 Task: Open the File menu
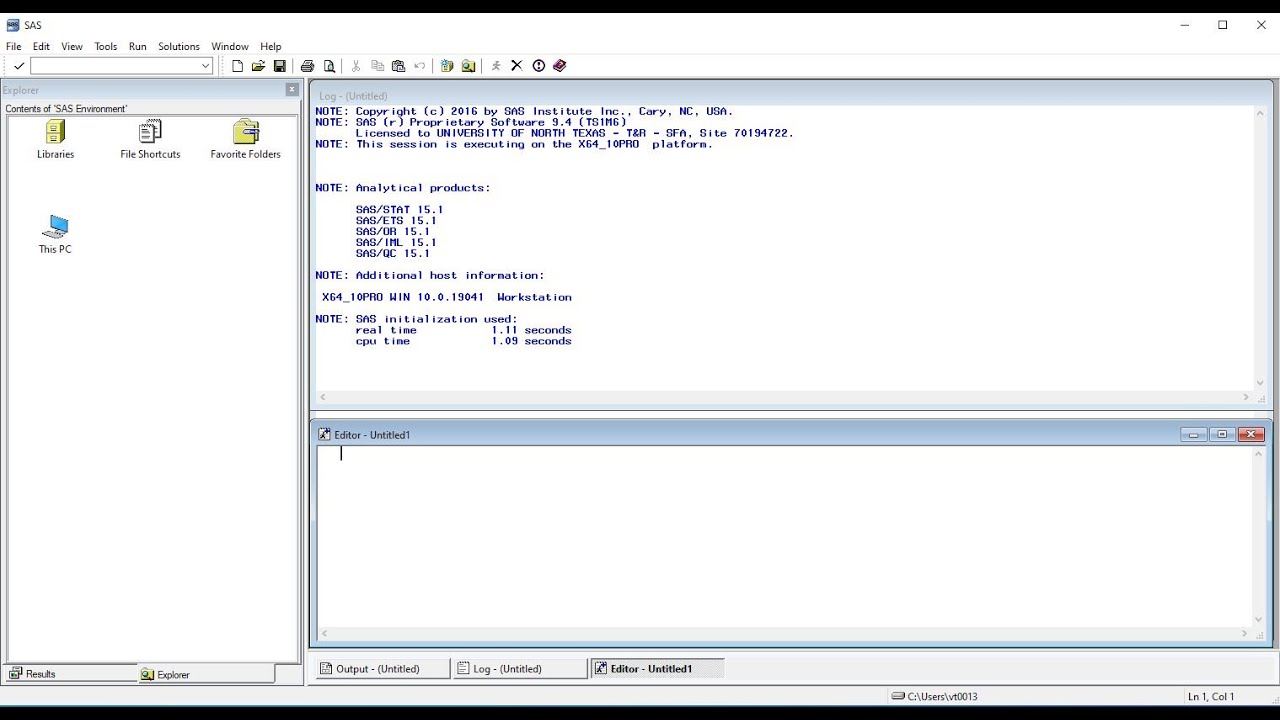[x=14, y=46]
